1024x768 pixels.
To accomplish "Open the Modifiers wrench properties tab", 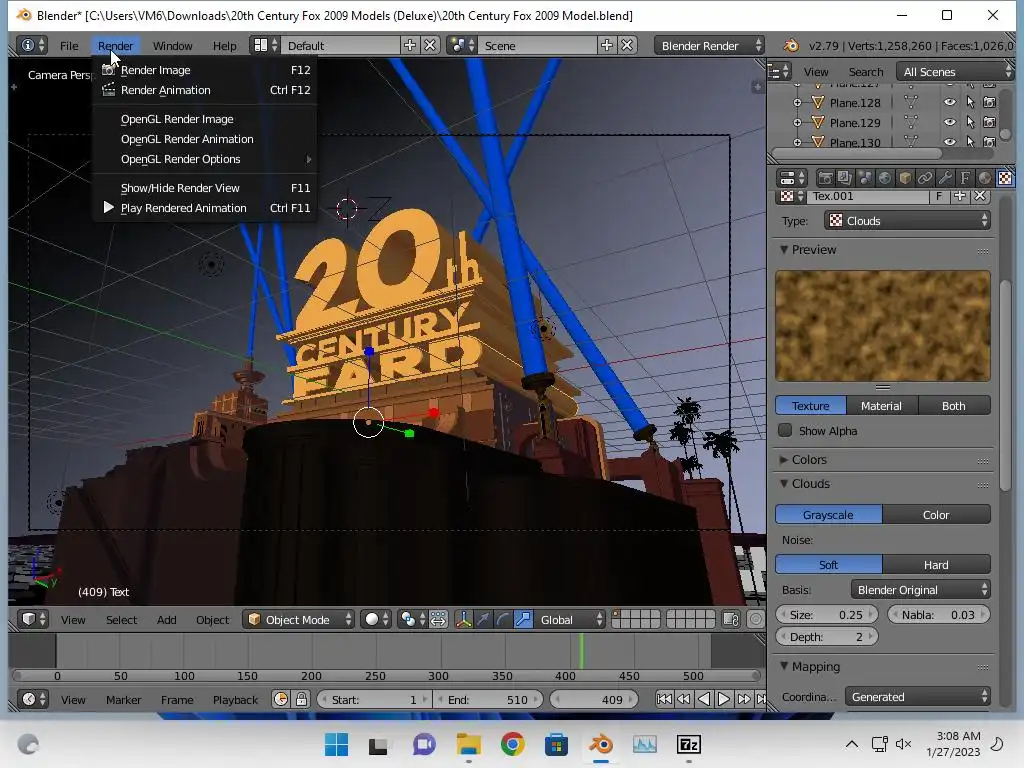I will (945, 178).
